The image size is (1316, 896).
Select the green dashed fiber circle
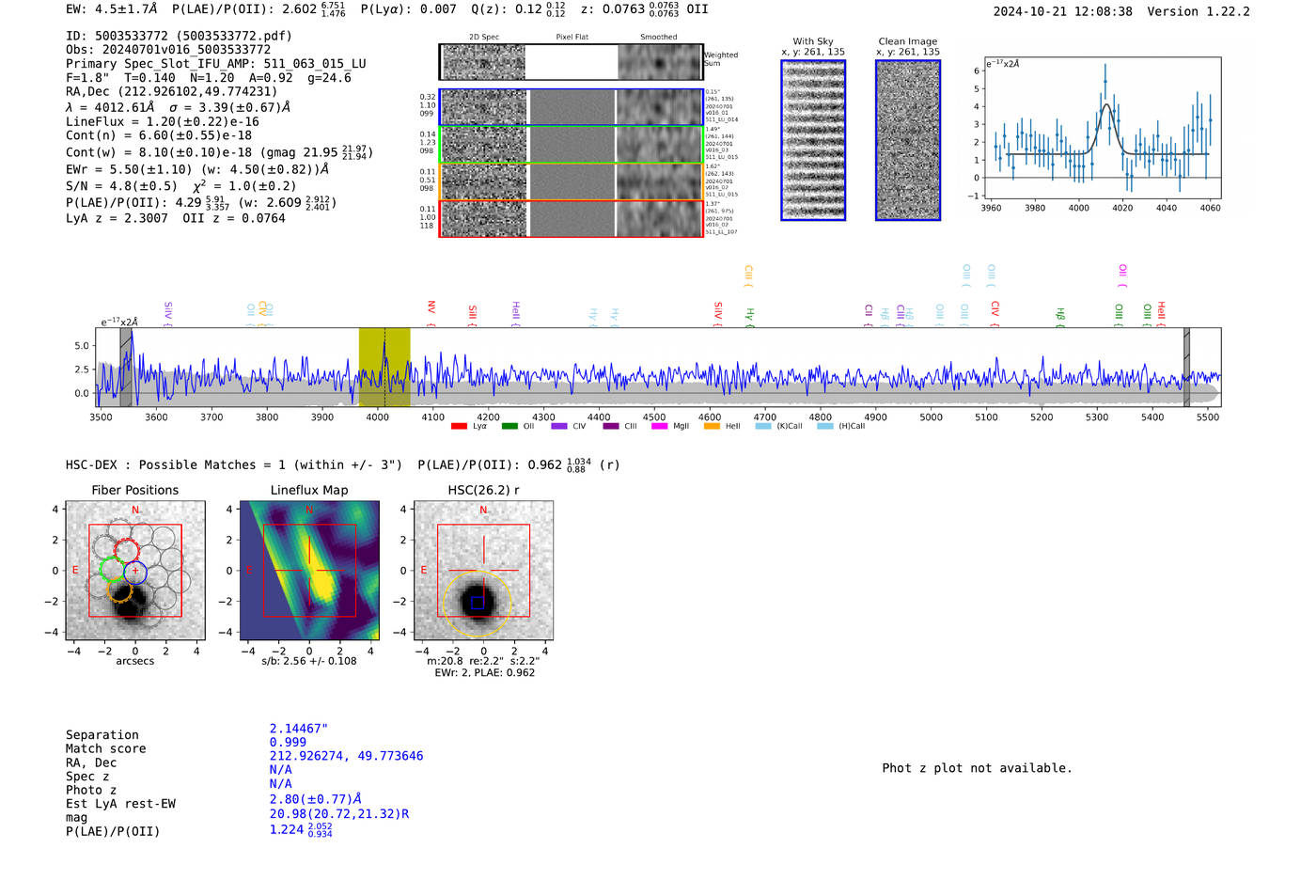tap(112, 569)
